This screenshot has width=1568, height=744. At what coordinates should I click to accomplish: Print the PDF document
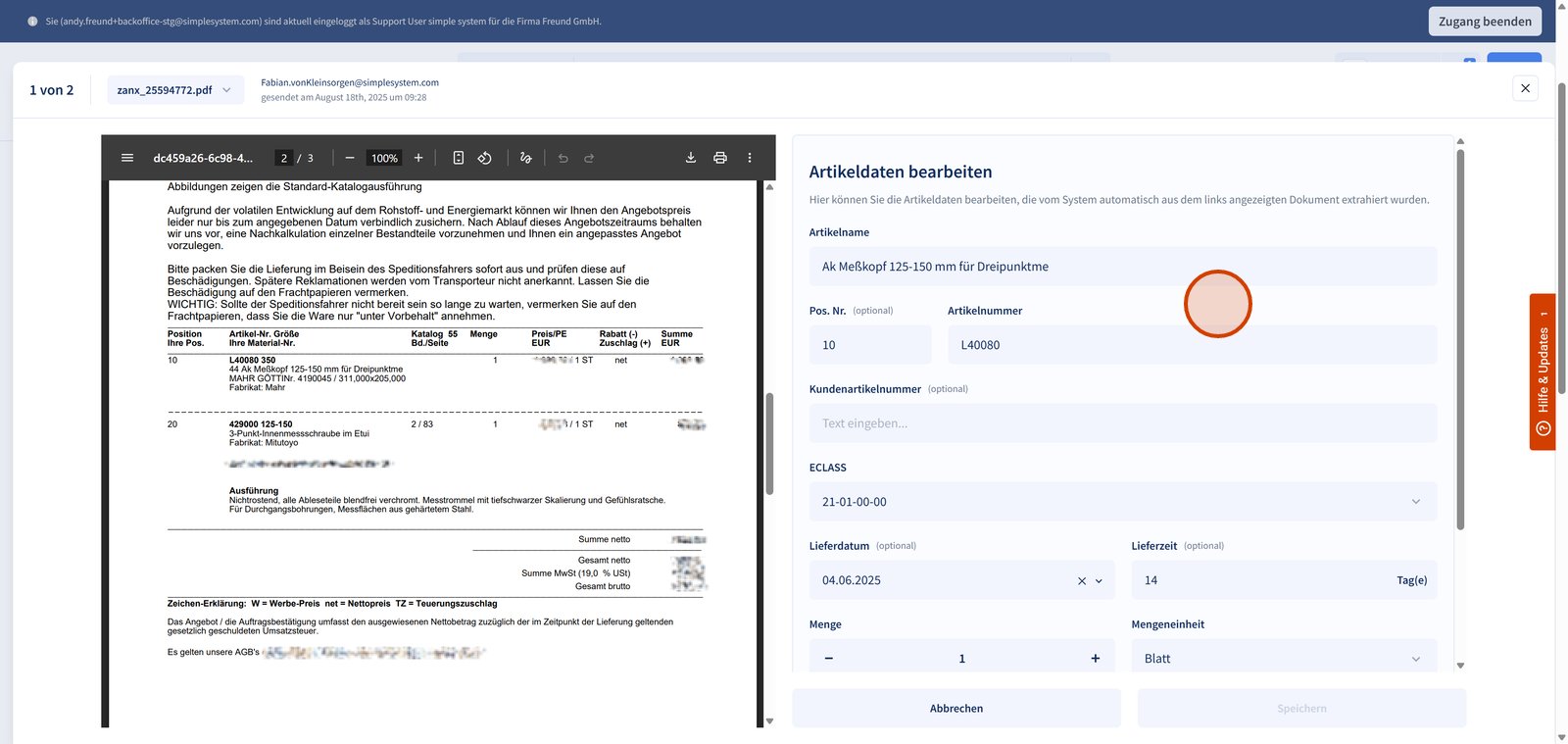click(x=720, y=158)
